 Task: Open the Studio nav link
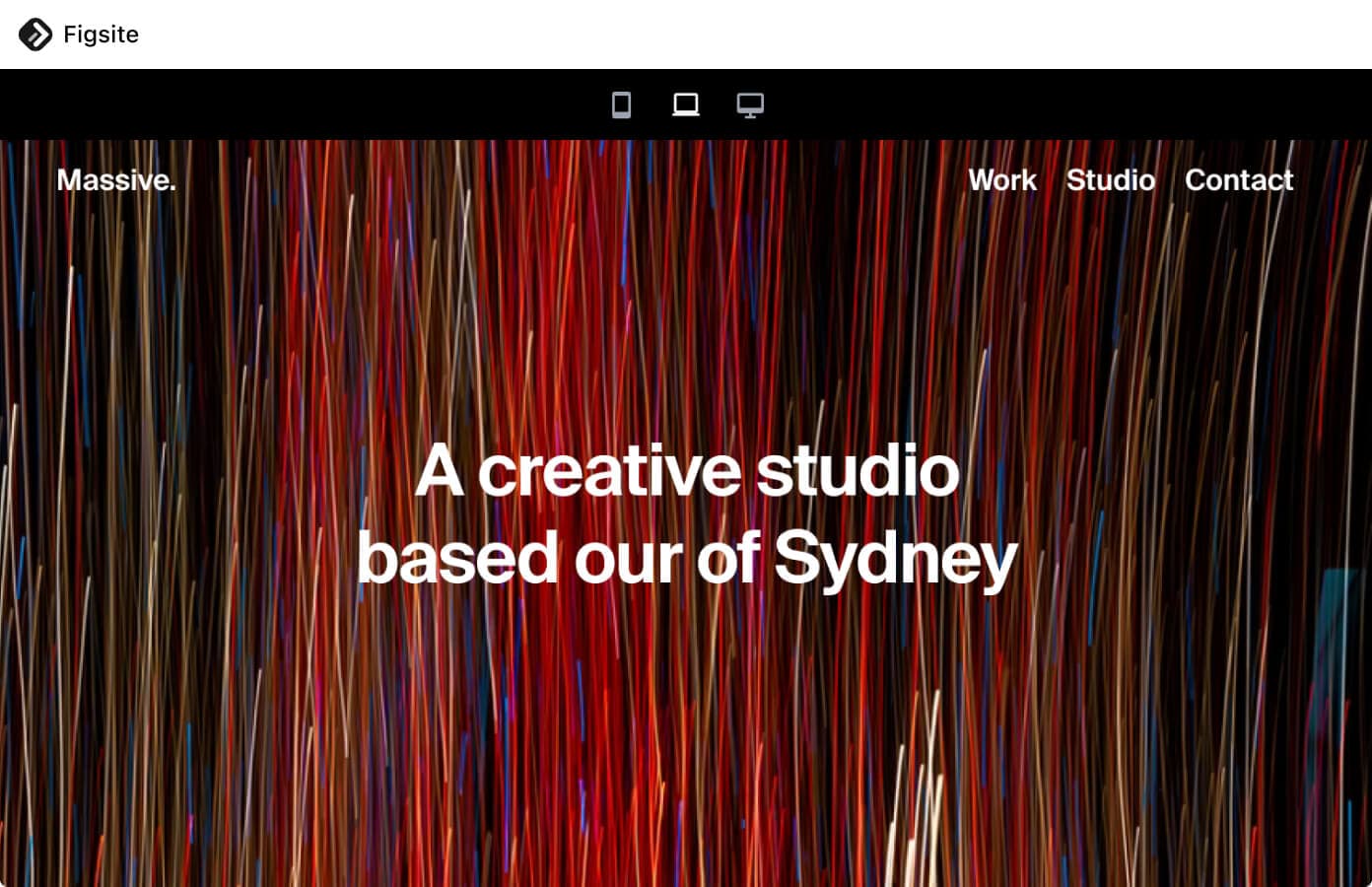coord(1111,180)
